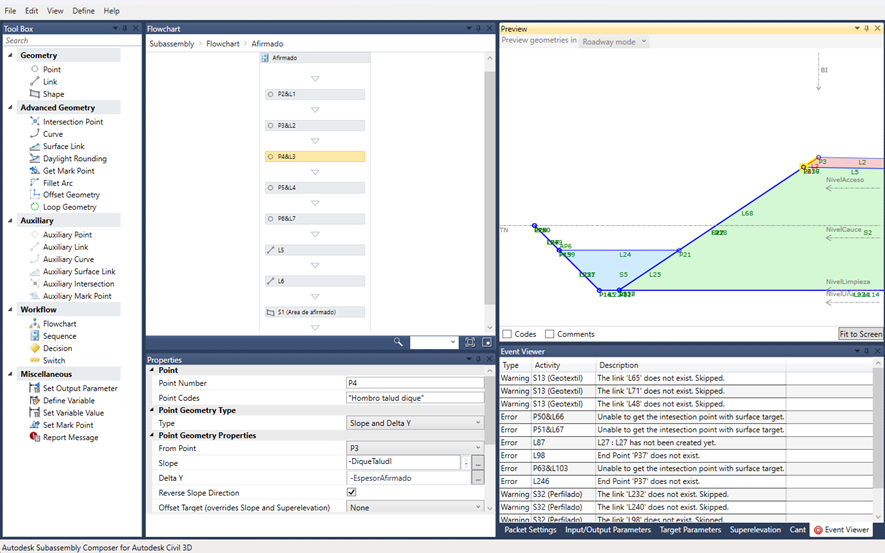Screen dimensions: 885x553
Task: Collapse the Geometry toolbox group
Action: coord(10,55)
